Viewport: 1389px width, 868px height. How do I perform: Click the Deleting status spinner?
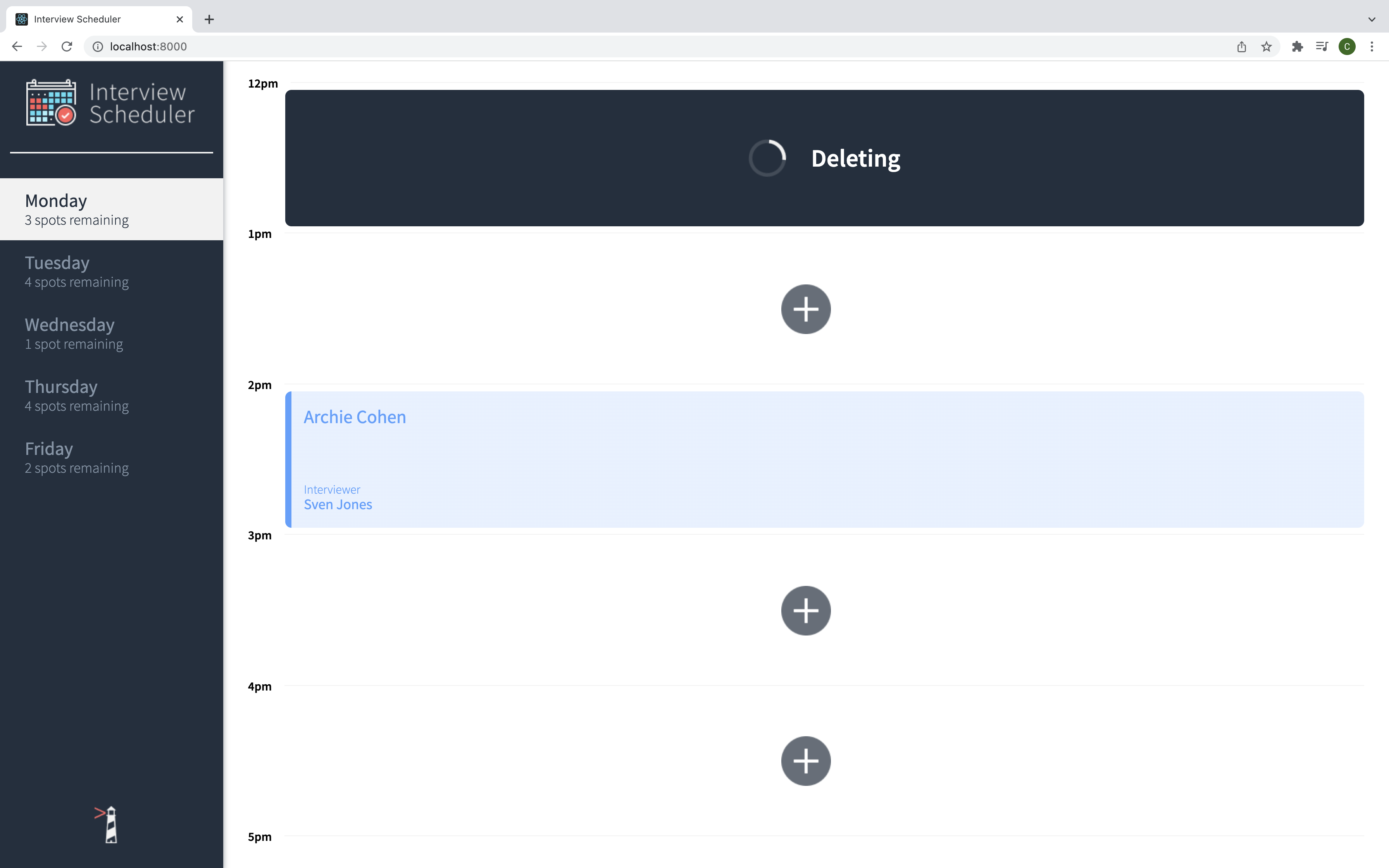pos(767,158)
